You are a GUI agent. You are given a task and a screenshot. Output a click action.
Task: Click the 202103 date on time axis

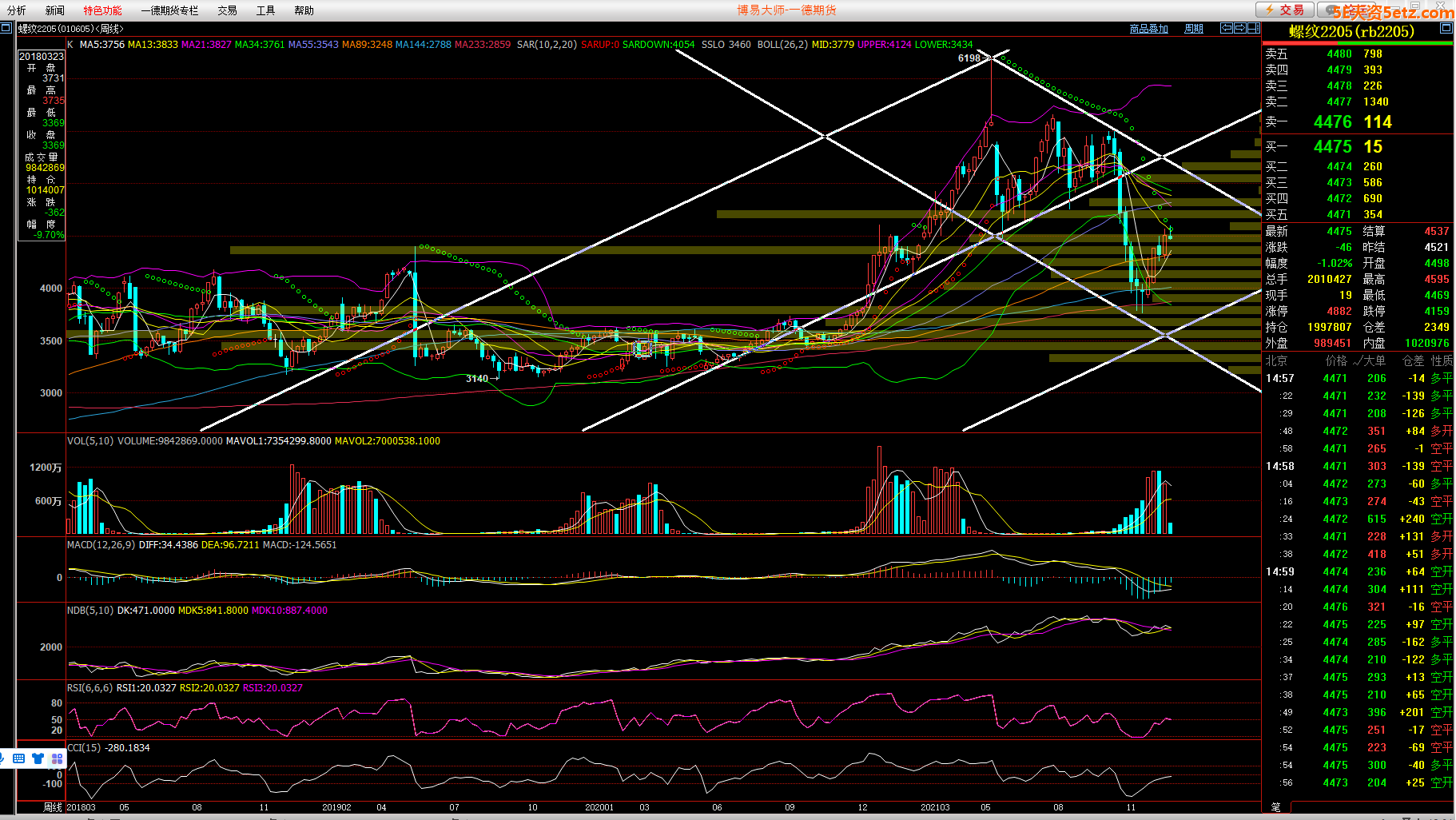pos(935,807)
